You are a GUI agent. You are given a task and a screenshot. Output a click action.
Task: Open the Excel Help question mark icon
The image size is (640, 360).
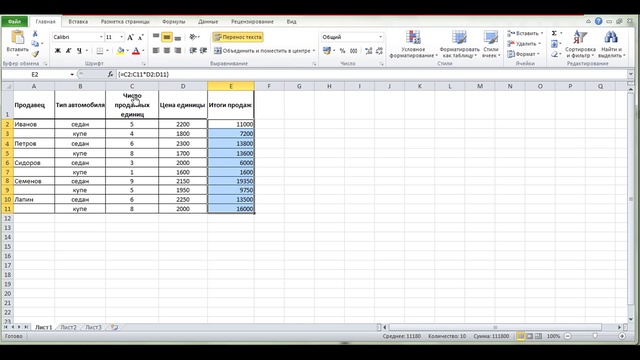598,21
